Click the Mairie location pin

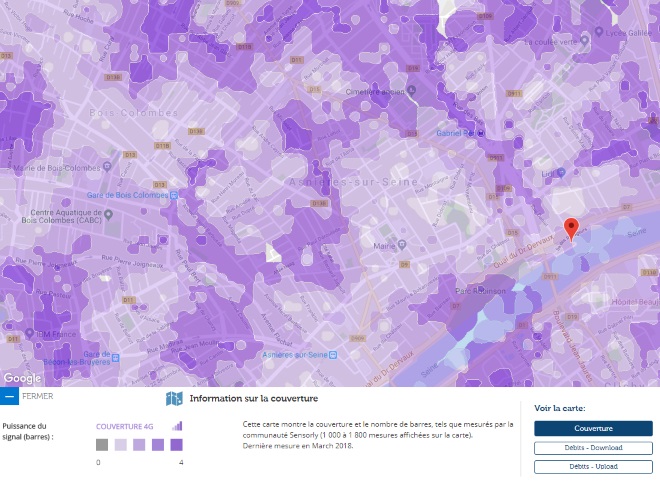[x=402, y=245]
